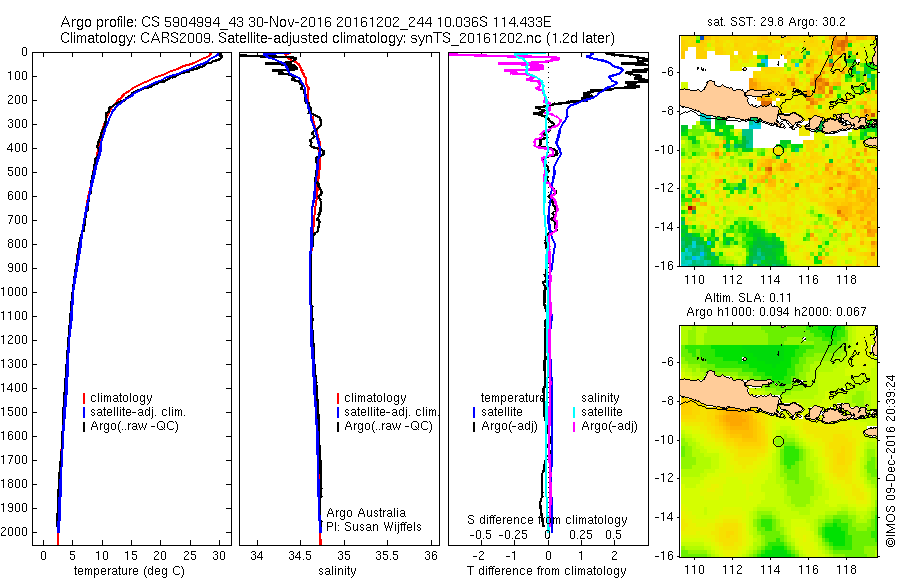Click temperature axis tick '15'
The height and width of the screenshot is (580, 900).
point(131,556)
